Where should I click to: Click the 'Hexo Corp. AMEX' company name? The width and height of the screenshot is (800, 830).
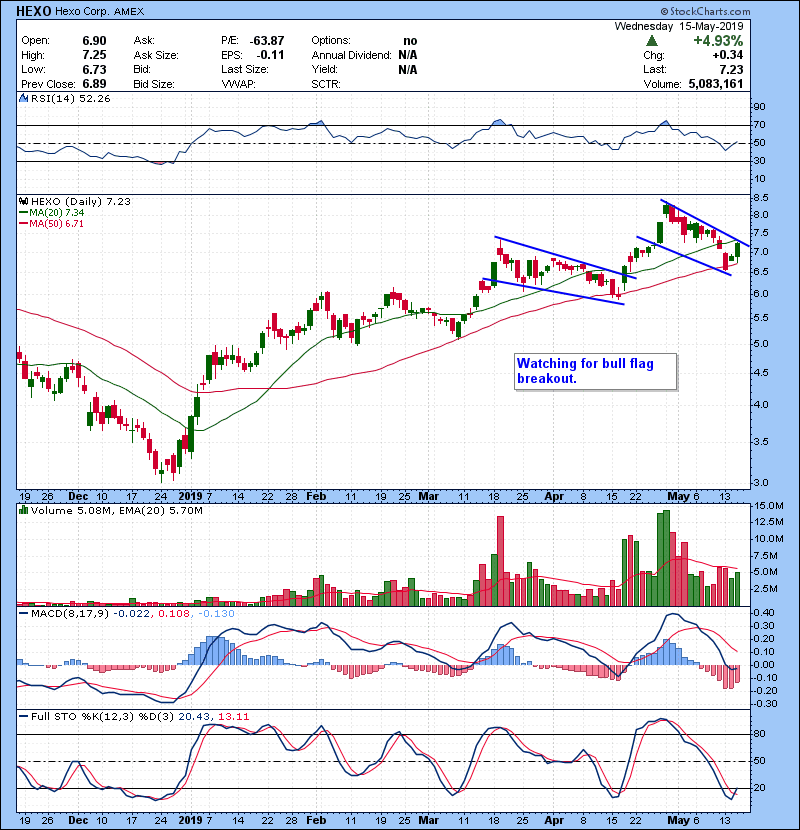100,11
